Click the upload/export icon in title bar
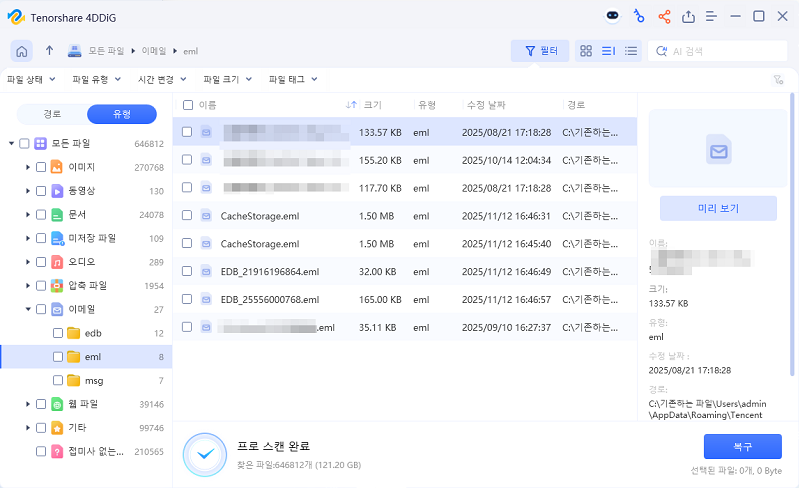The image size is (799, 488). point(688,17)
